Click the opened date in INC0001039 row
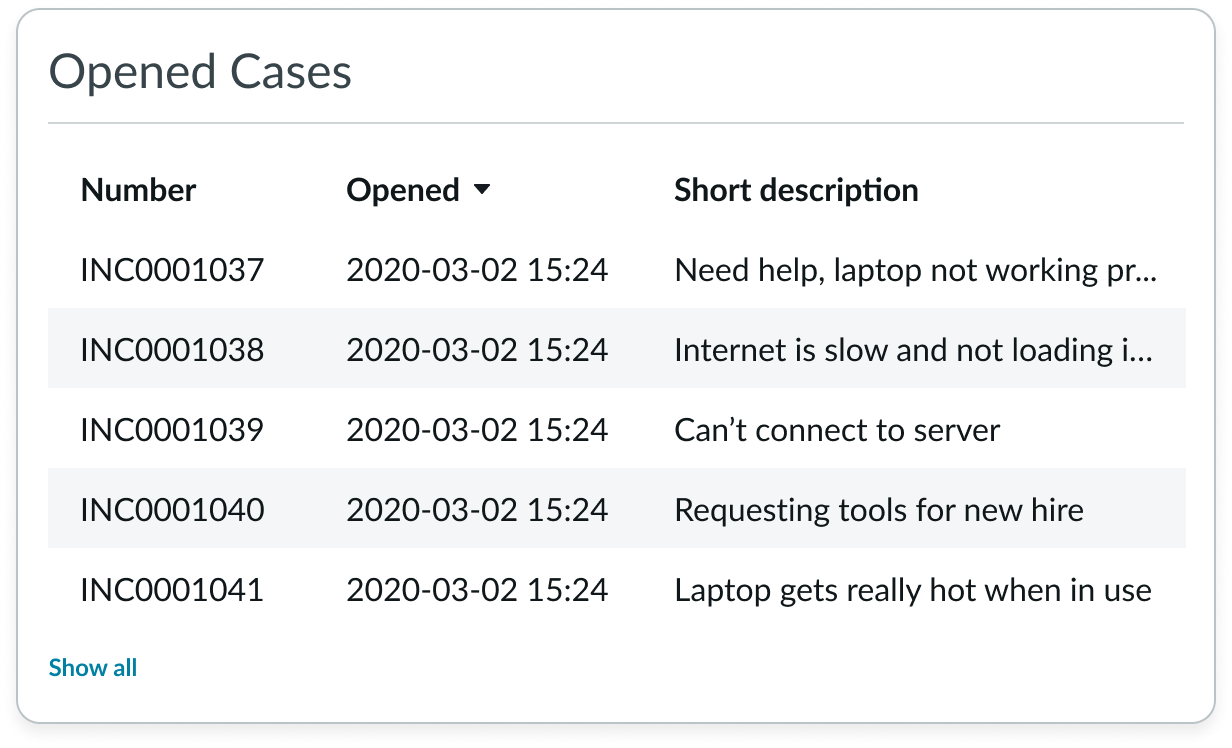1232x748 pixels. (x=477, y=430)
